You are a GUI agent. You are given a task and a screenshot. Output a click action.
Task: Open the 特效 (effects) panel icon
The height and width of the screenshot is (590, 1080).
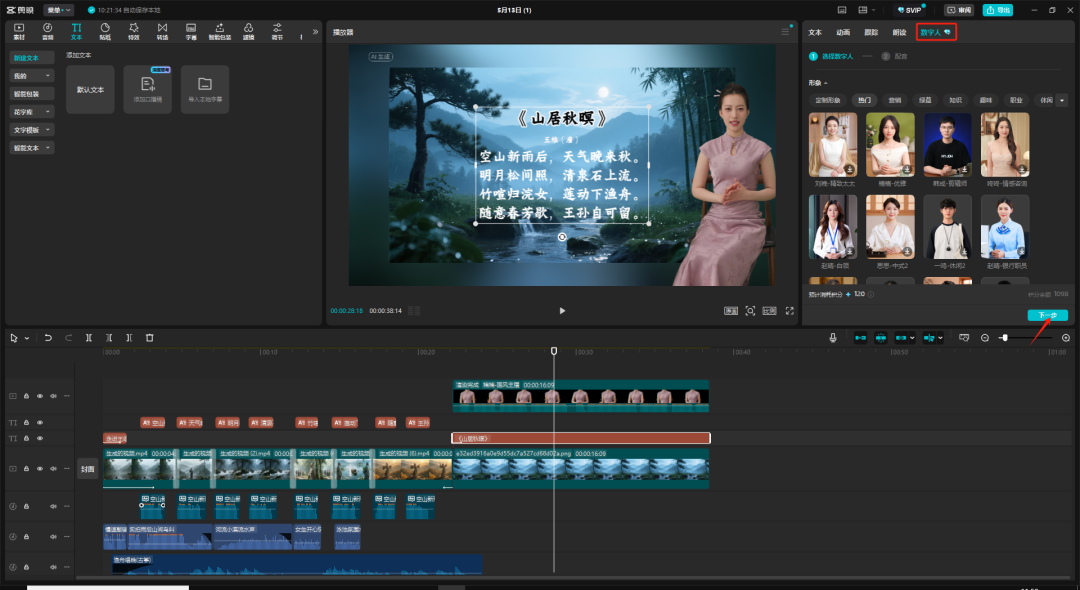click(133, 31)
